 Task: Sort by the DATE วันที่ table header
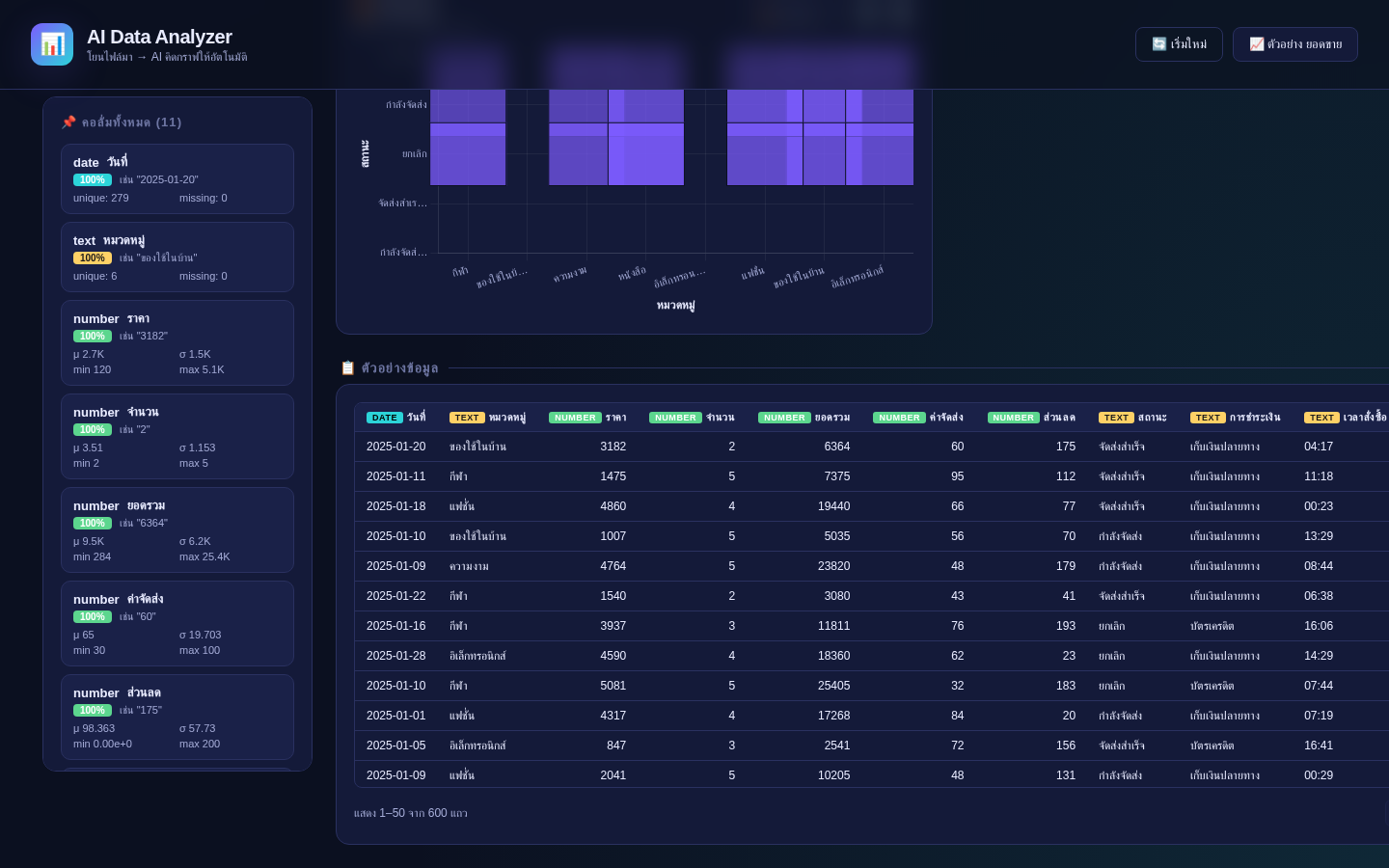coord(396,418)
